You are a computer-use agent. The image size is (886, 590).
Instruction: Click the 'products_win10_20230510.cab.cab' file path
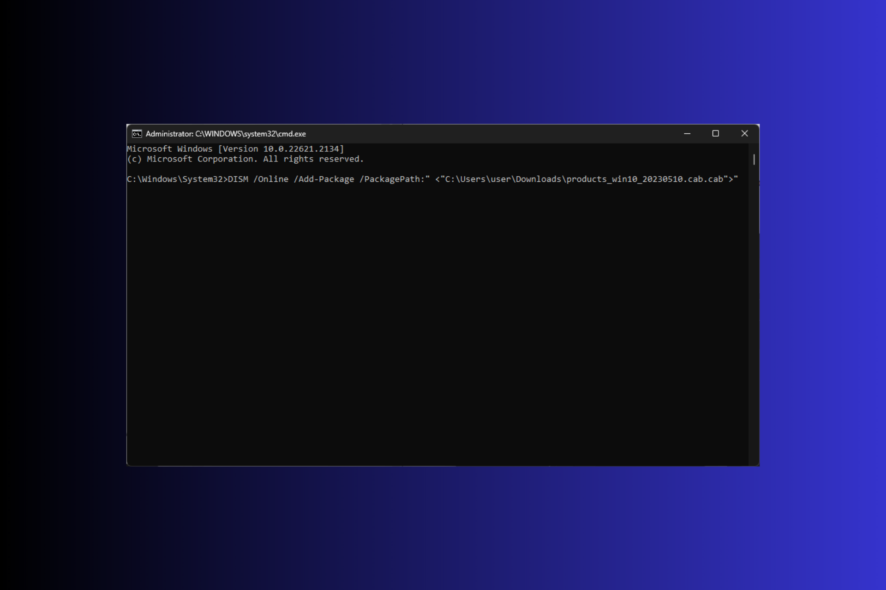[645, 179]
